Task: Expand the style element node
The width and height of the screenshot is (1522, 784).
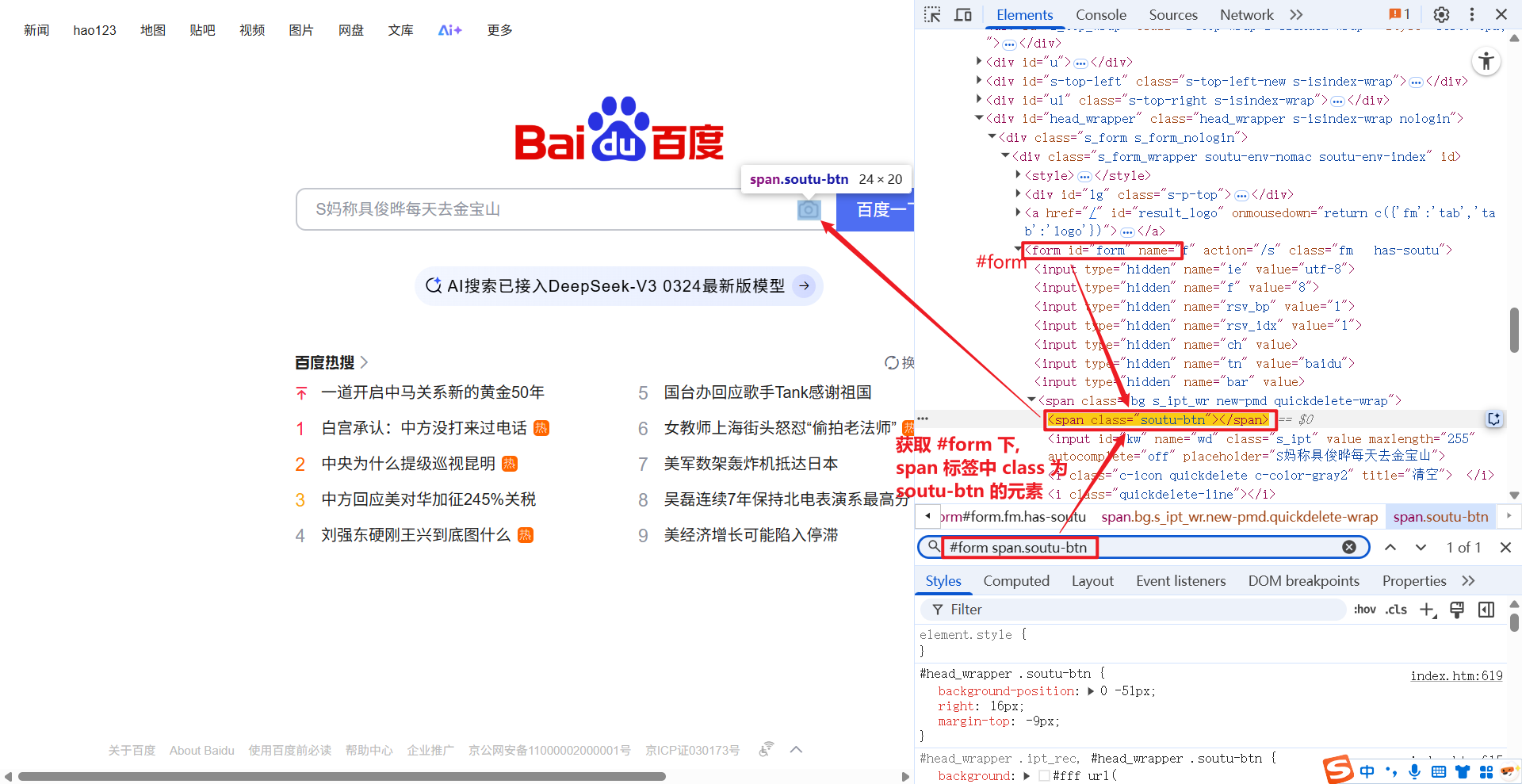Action: (x=1019, y=174)
